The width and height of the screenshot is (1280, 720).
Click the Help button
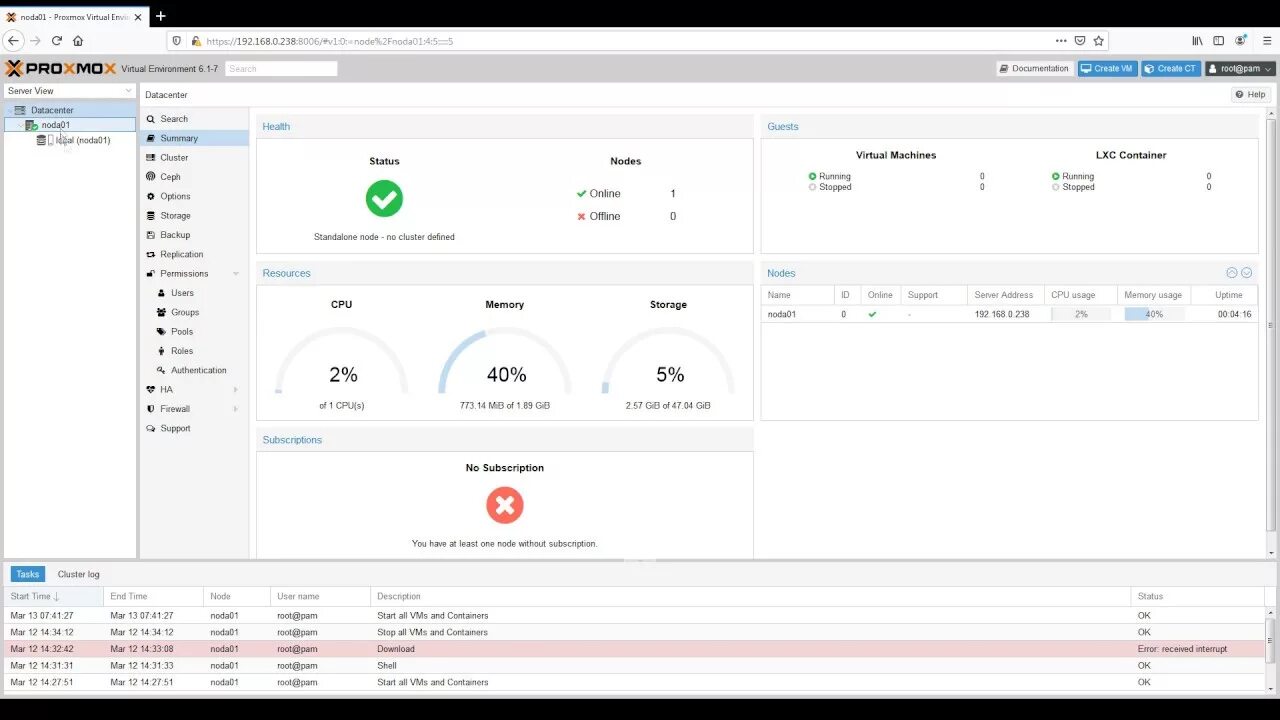1250,94
